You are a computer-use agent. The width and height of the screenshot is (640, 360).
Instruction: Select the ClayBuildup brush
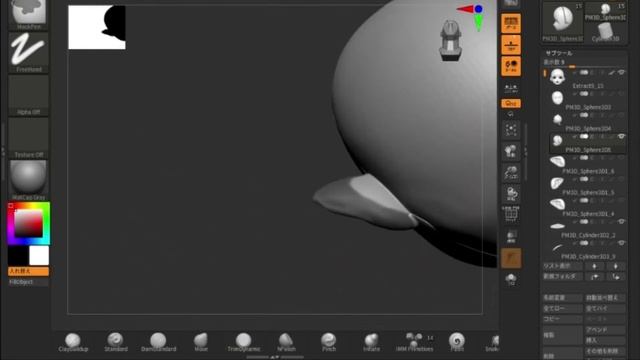click(73, 342)
